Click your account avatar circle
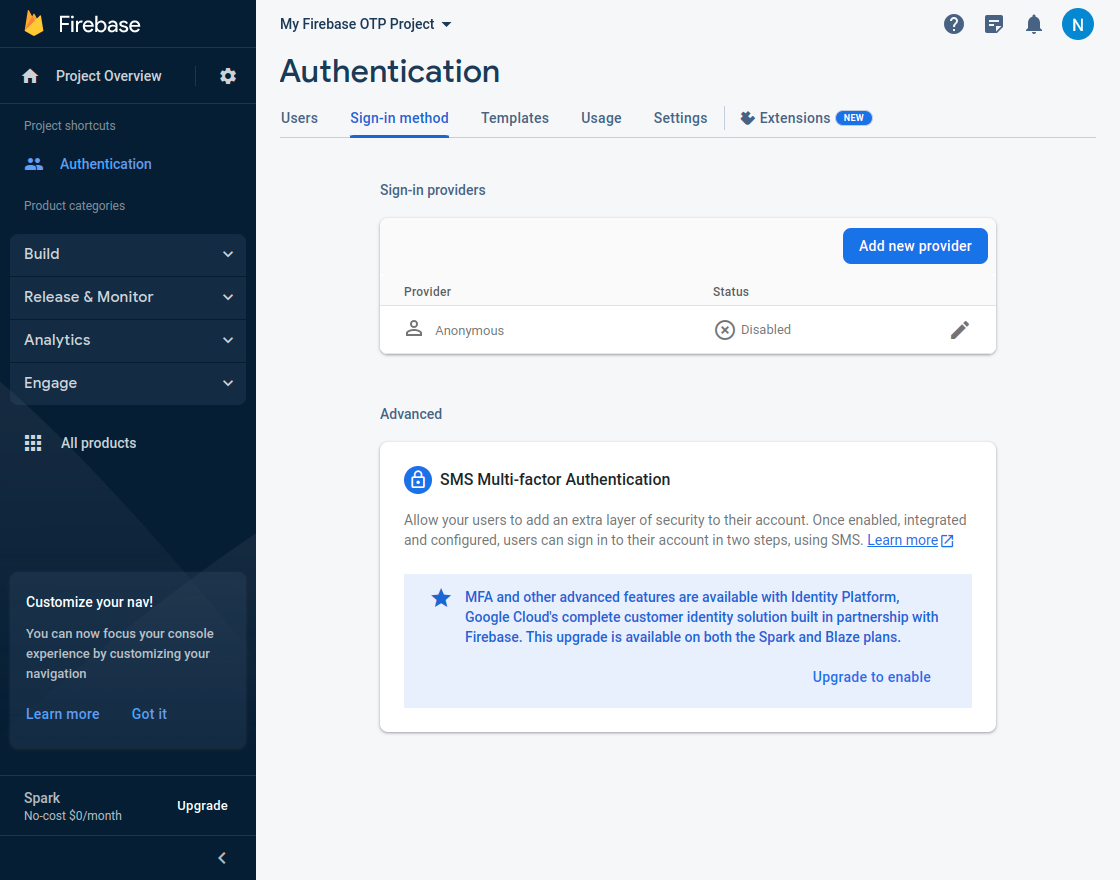1120x880 pixels. coord(1078,23)
